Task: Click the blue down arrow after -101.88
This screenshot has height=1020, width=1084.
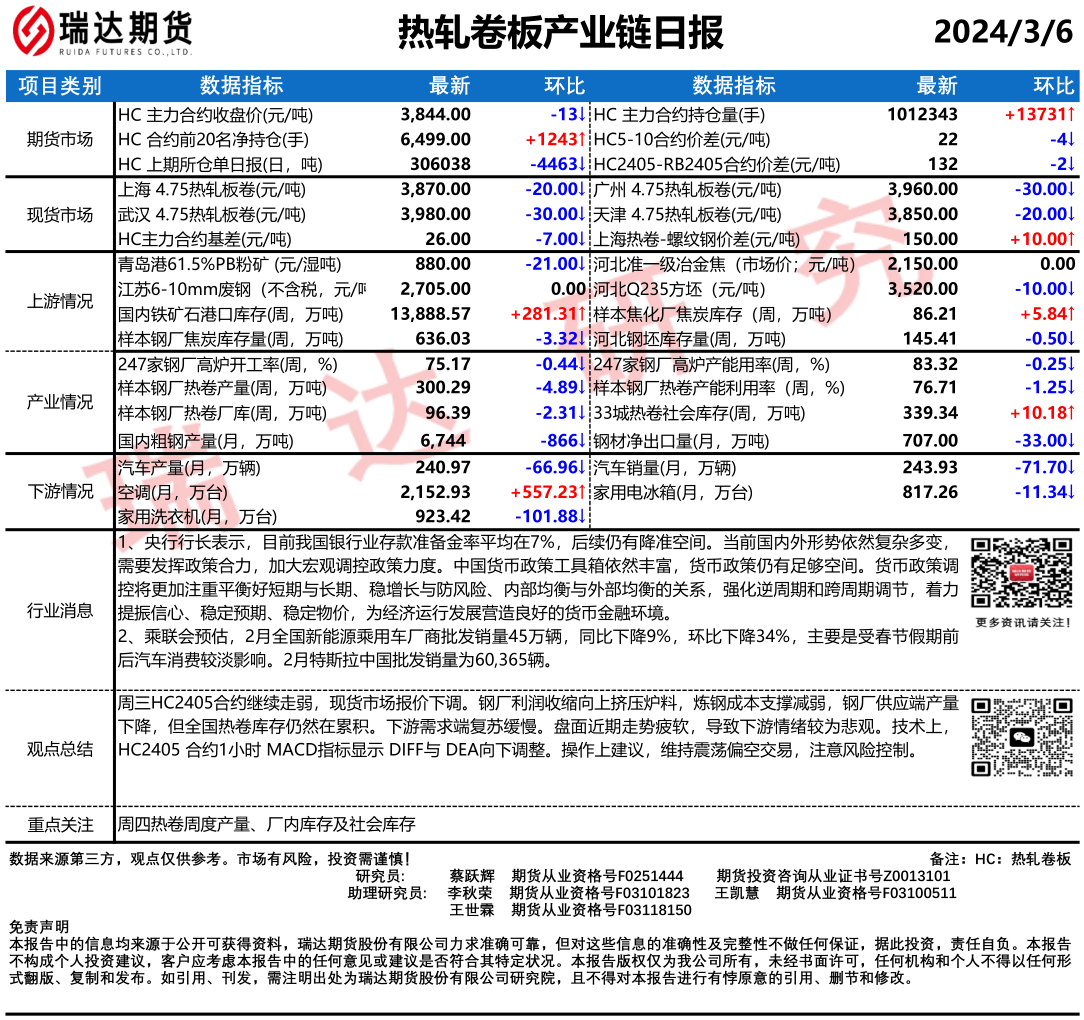Action: [582, 516]
